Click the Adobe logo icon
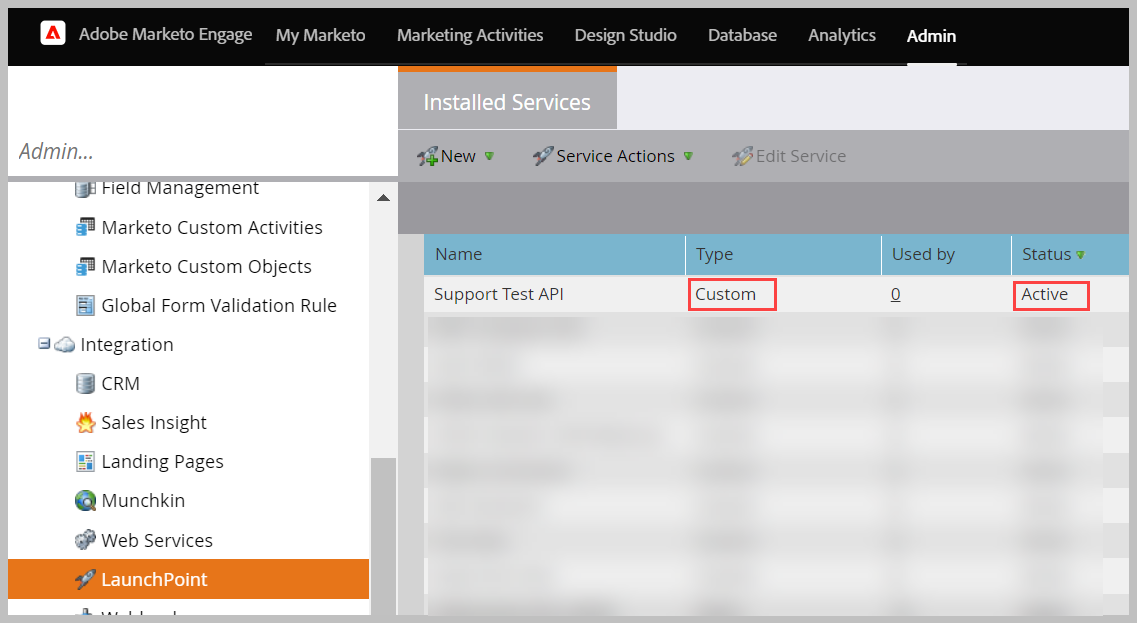Viewport: 1137px width, 623px height. point(53,33)
